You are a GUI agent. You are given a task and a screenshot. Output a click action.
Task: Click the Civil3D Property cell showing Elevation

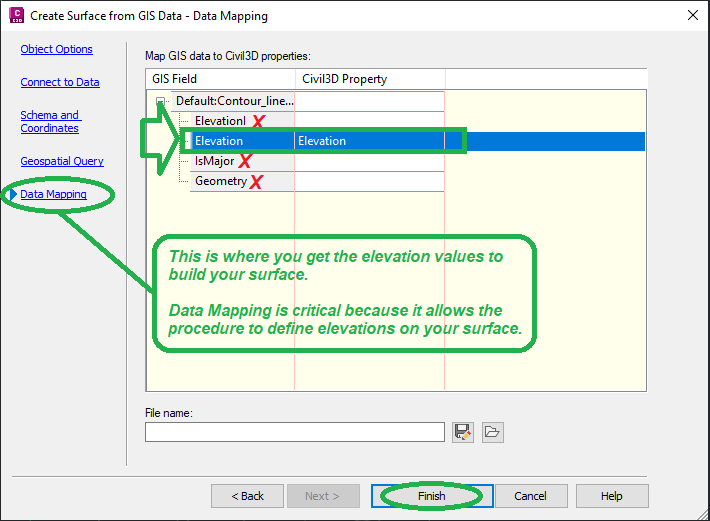coord(369,141)
